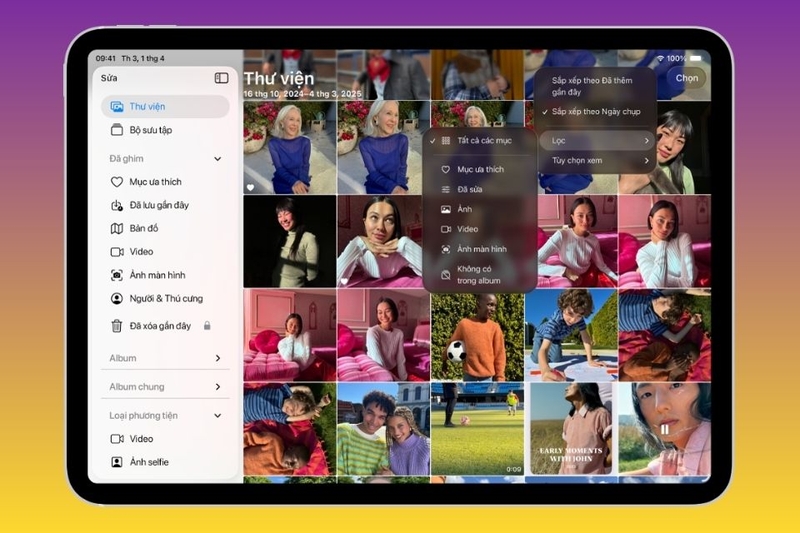
Task: Open the Ảnh selfie icon
Action: tap(117, 462)
